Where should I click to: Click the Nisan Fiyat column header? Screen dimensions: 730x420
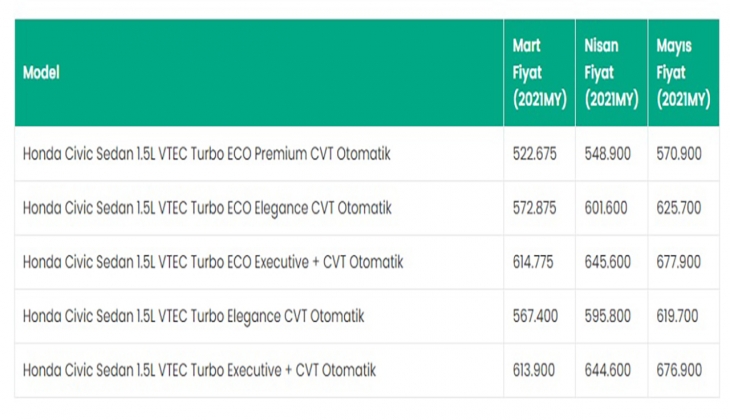pyautogui.click(x=611, y=73)
